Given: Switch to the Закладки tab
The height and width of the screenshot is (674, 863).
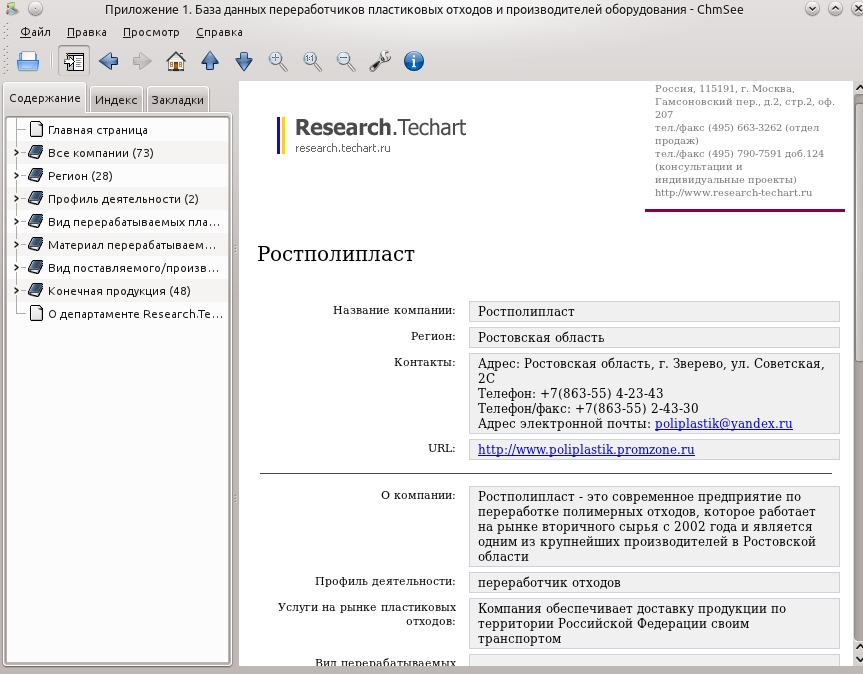Looking at the screenshot, I should [x=178, y=100].
